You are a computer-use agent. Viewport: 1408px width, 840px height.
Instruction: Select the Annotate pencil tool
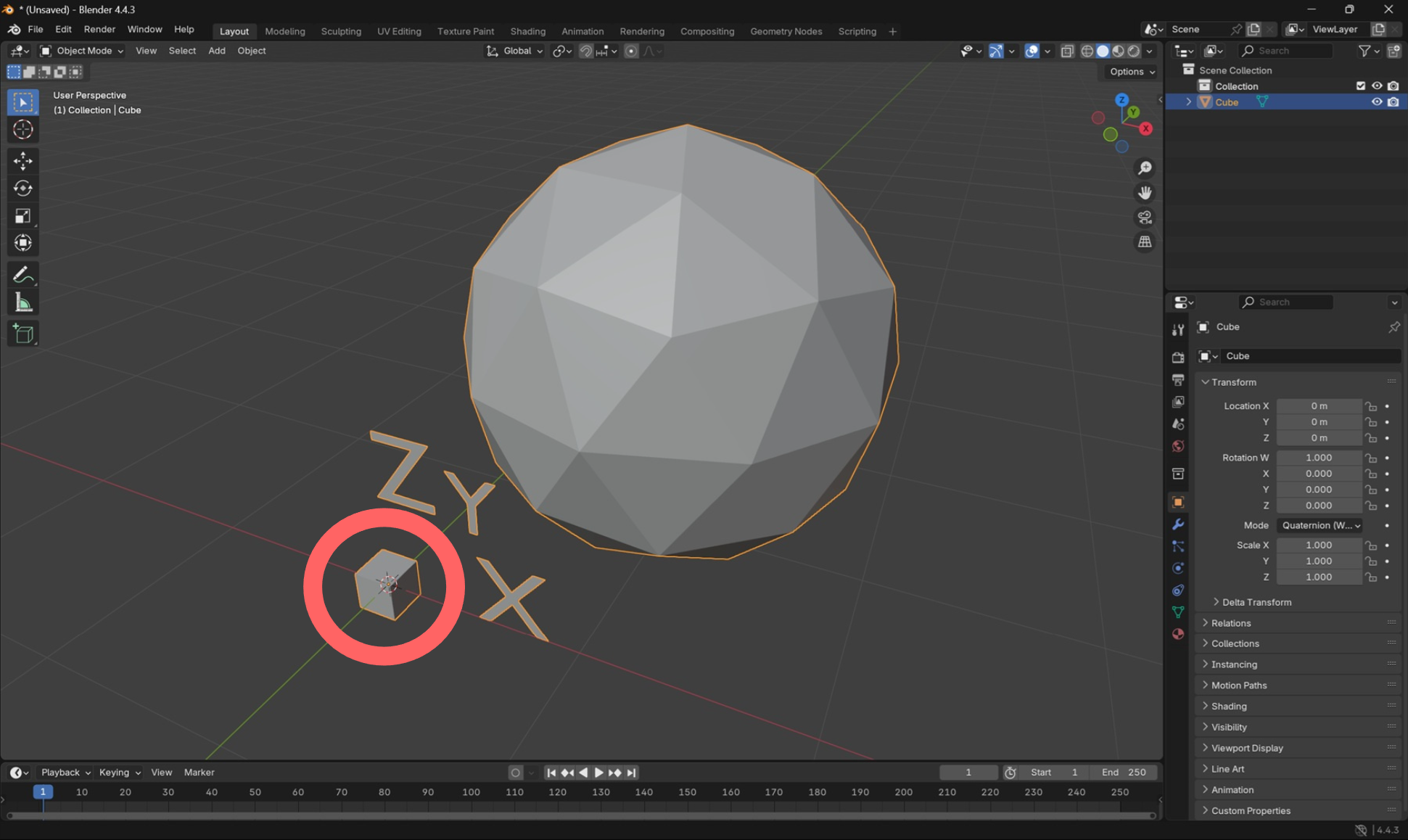click(x=23, y=275)
